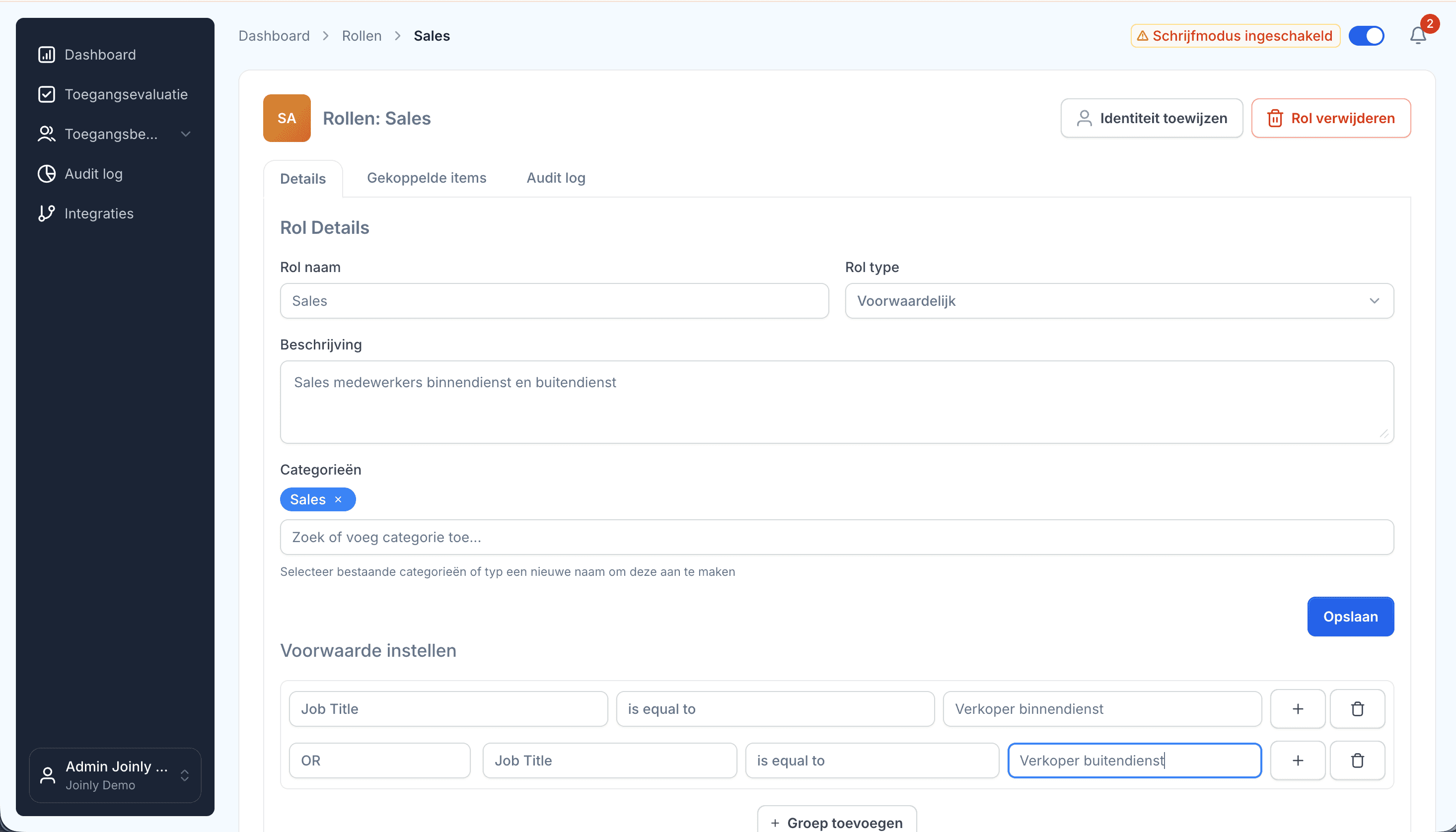Click the Admin Joinly user avatar icon

pos(48,775)
